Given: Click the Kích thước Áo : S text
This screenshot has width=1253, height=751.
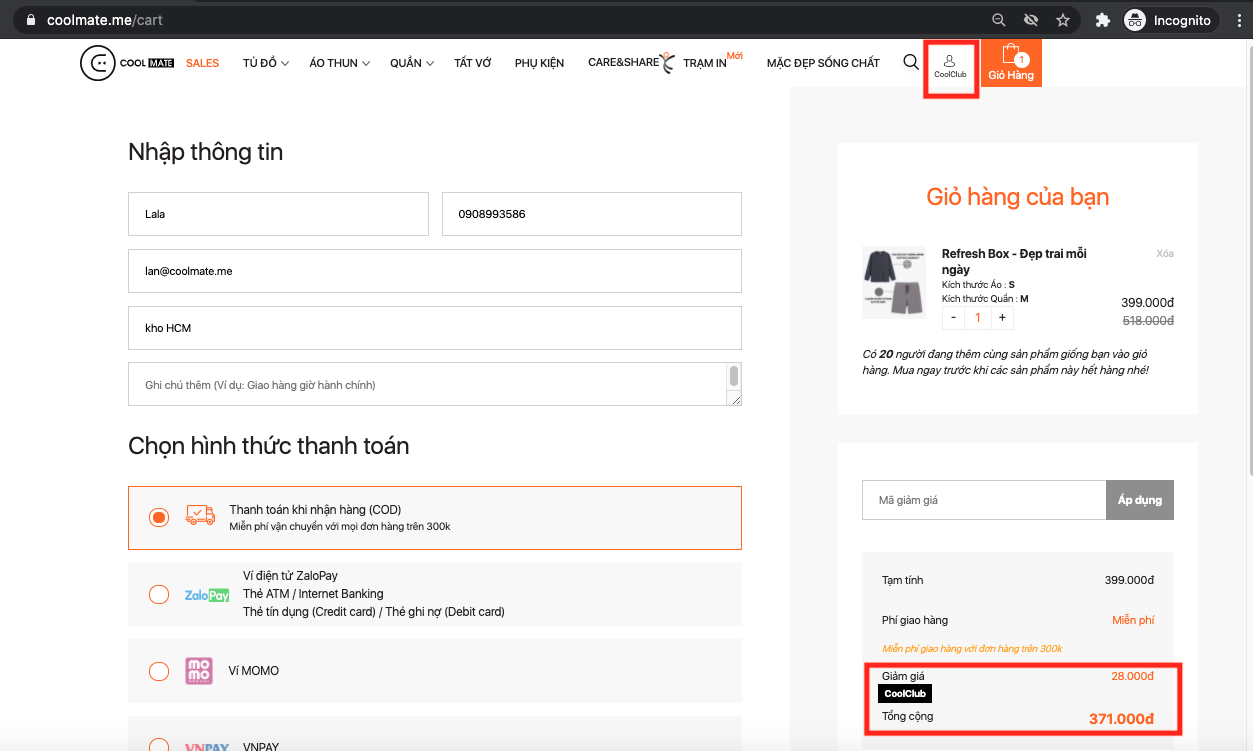Looking at the screenshot, I should click(x=979, y=285).
